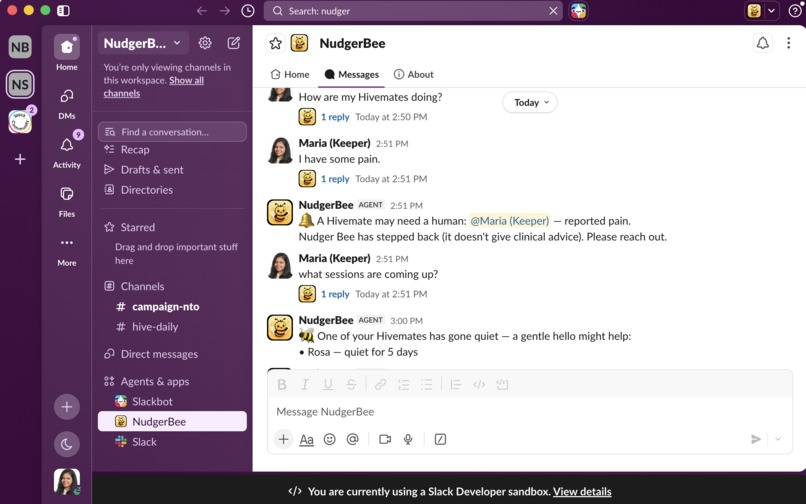Click the 'Find a conversation' field
This screenshot has height=504, width=806.
172,132
